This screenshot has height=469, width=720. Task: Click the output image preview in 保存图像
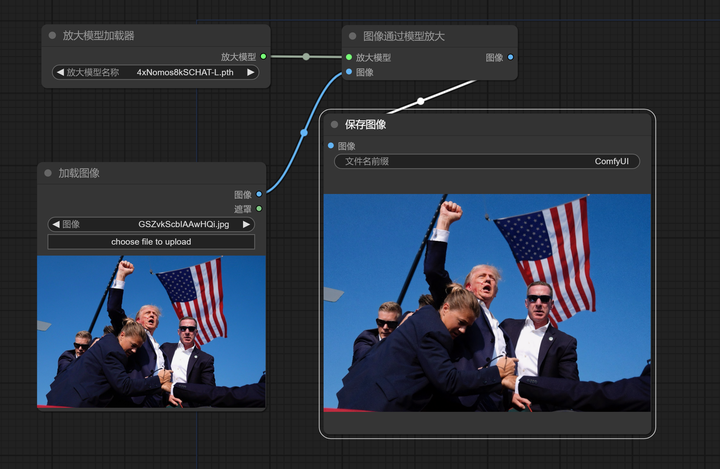487,301
